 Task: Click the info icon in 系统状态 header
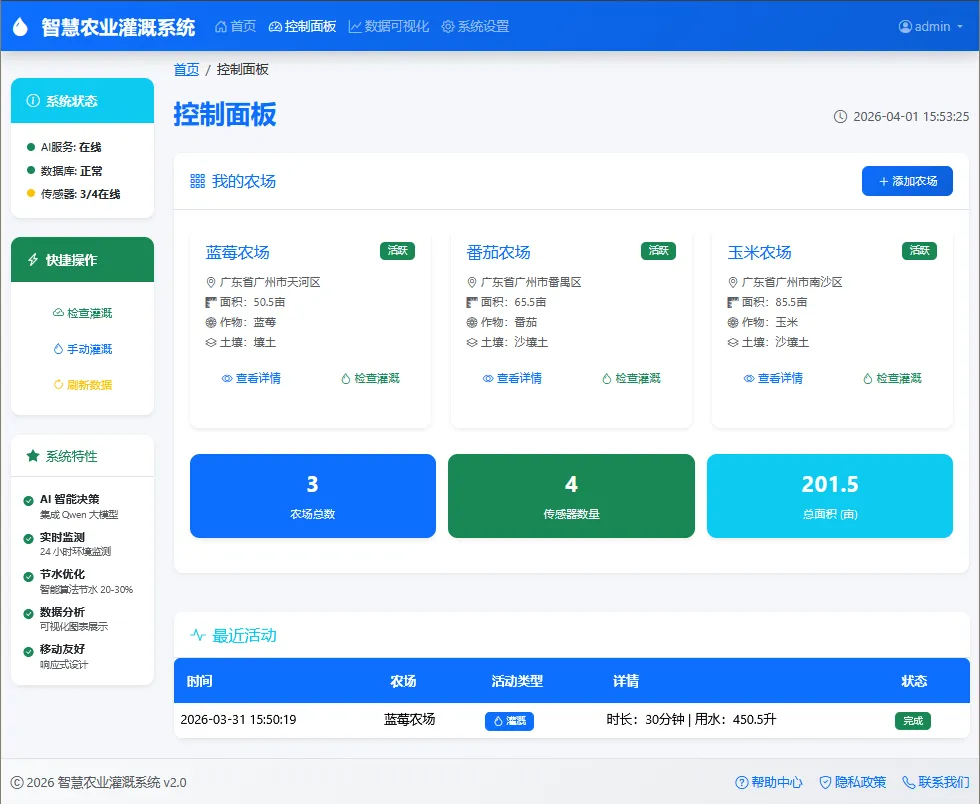point(33,101)
